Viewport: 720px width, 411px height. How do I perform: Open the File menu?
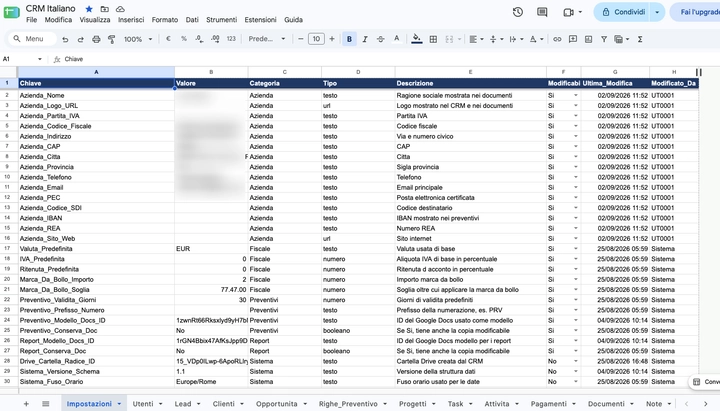point(32,20)
